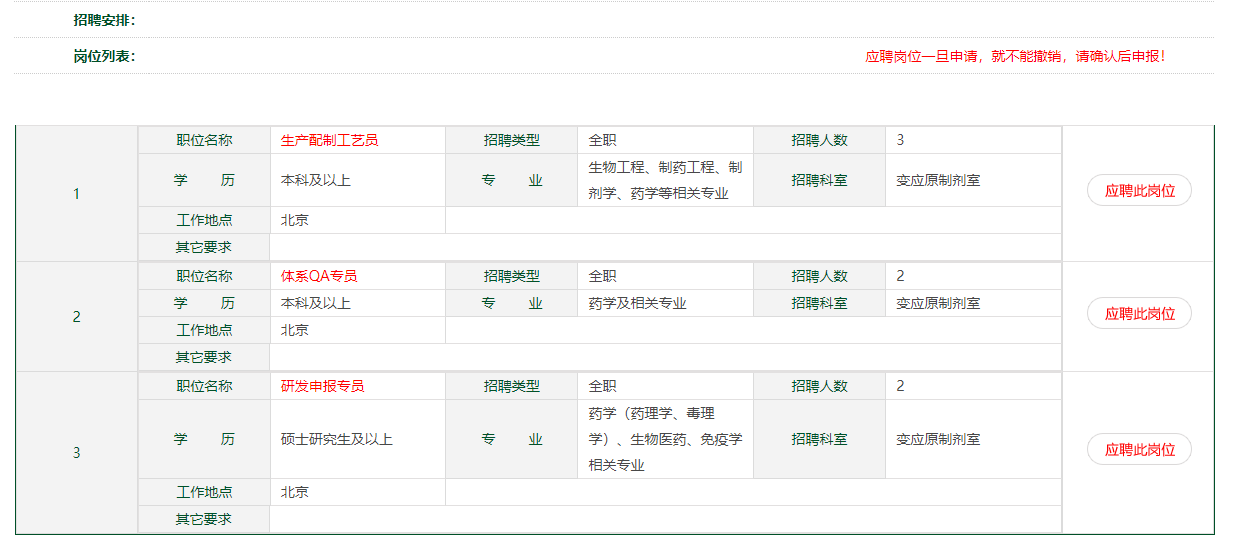
Task: Click the 药学及相关专业 major cell
Action: (637, 303)
